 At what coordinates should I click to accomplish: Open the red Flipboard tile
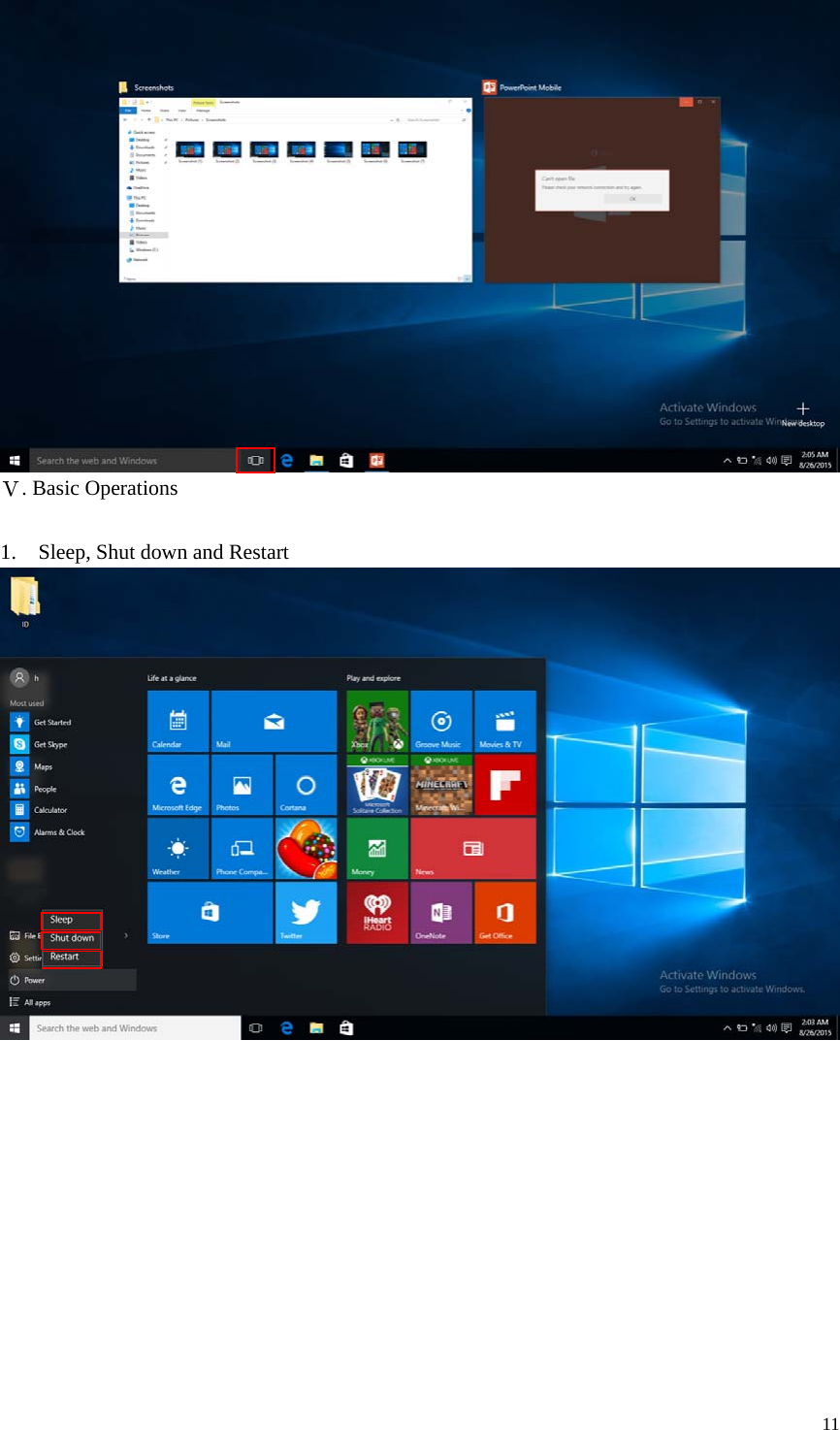click(505, 785)
